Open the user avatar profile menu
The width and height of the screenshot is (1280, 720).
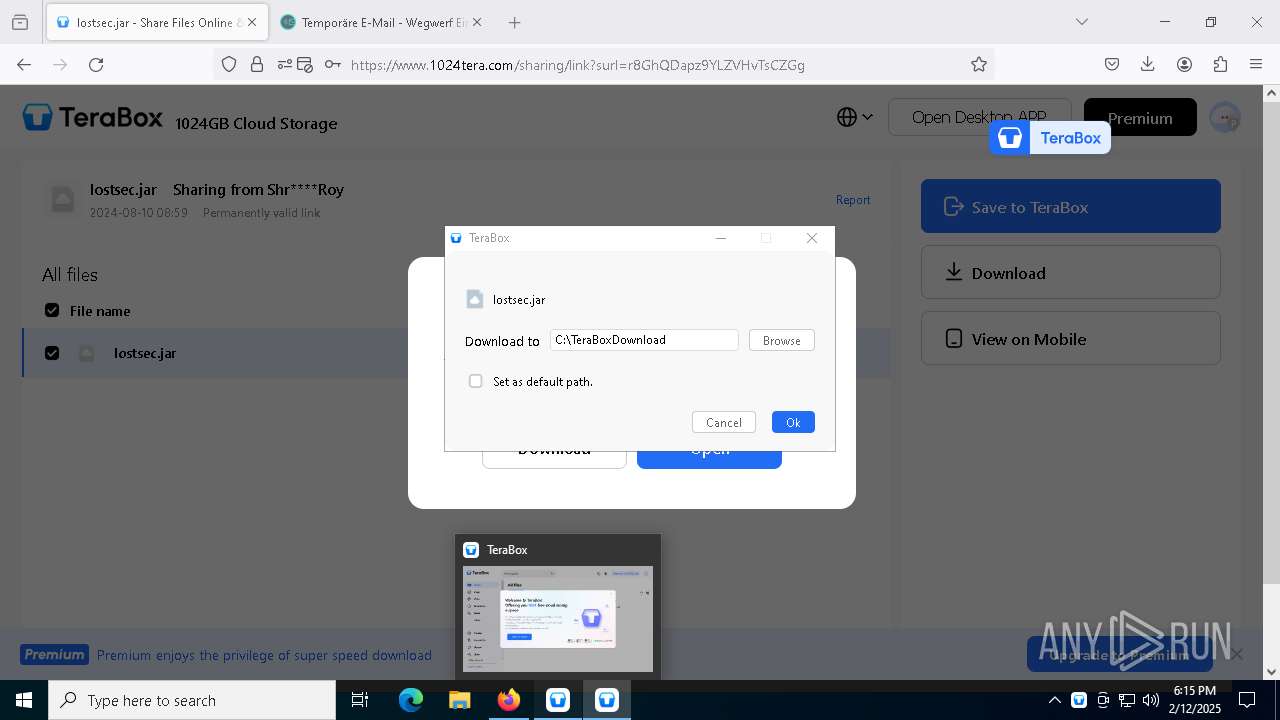point(1225,117)
